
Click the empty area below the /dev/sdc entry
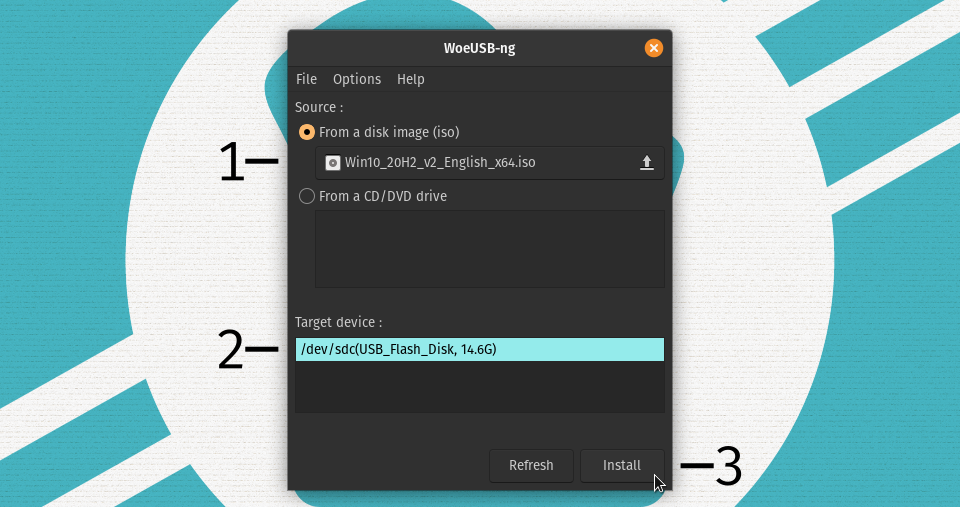479,387
